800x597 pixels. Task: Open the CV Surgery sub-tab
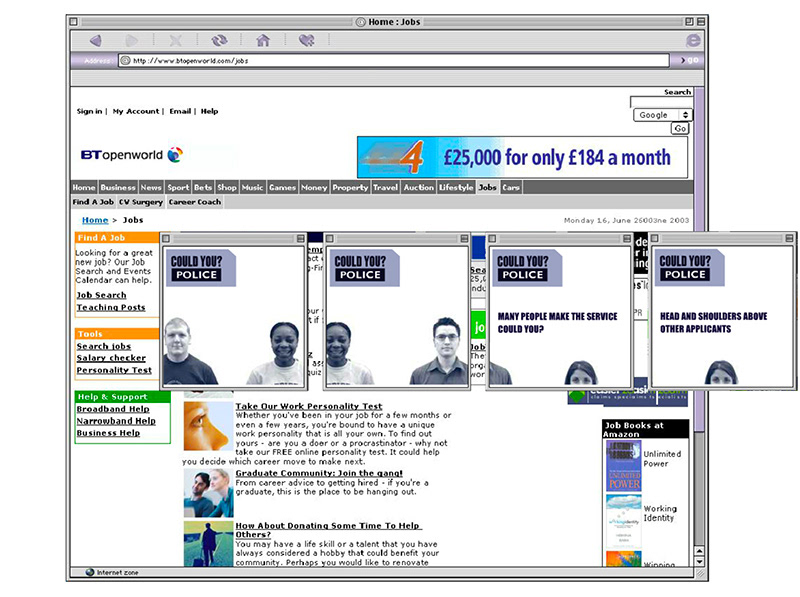pyautogui.click(x=141, y=202)
